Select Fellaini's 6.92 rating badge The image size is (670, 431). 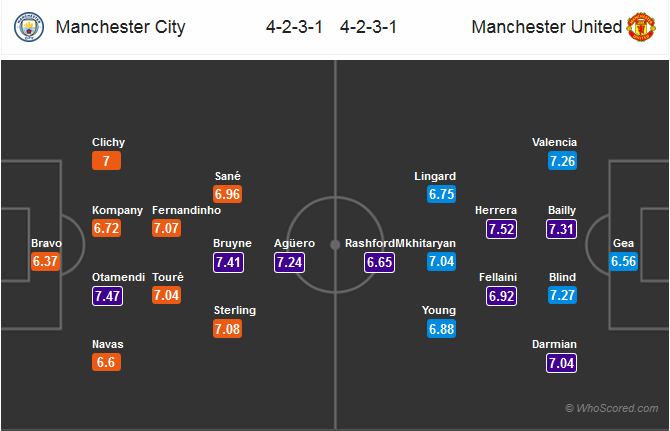[502, 296]
